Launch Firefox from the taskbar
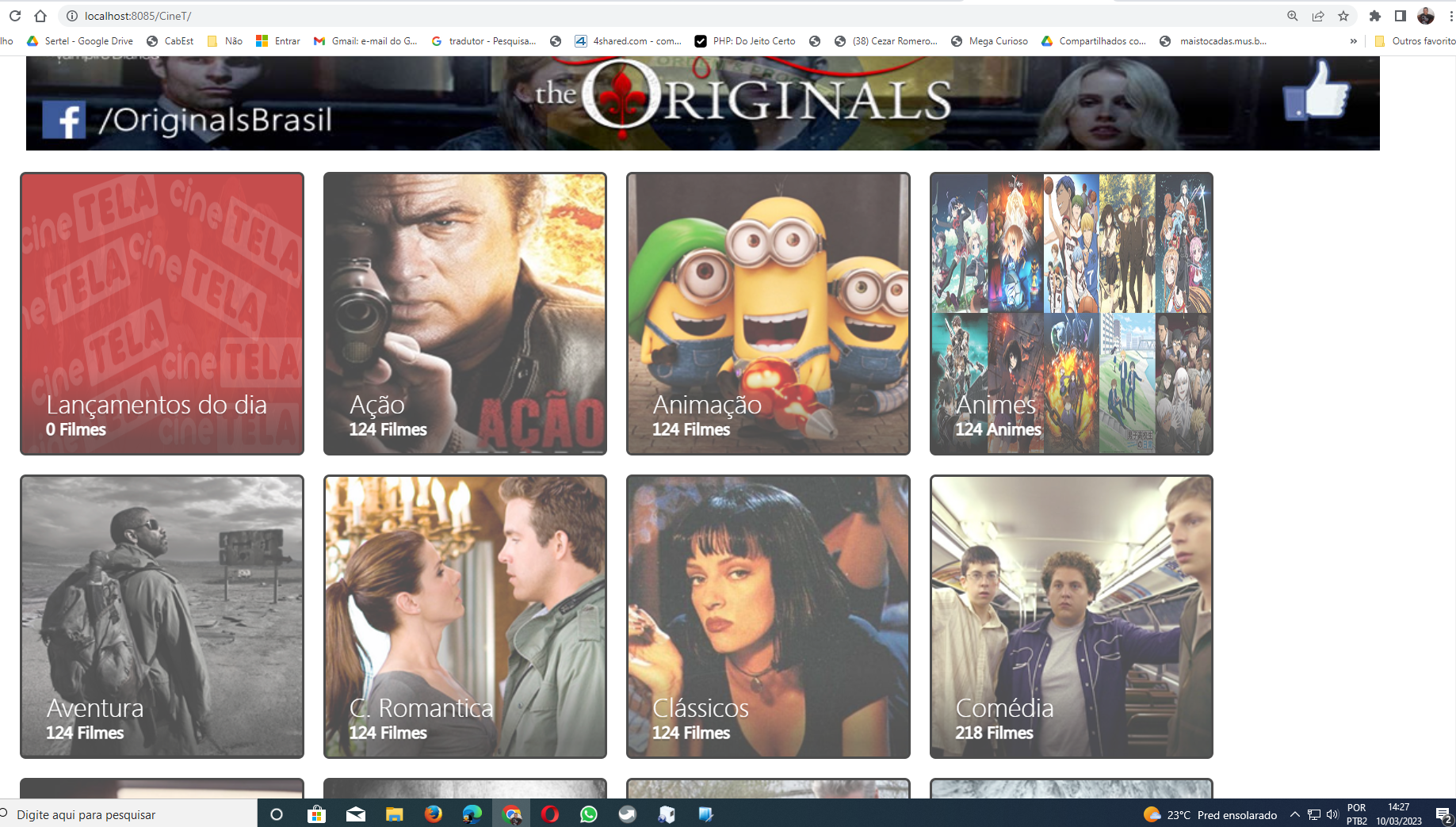Screen dimensions: 1456x827 click(433, 814)
